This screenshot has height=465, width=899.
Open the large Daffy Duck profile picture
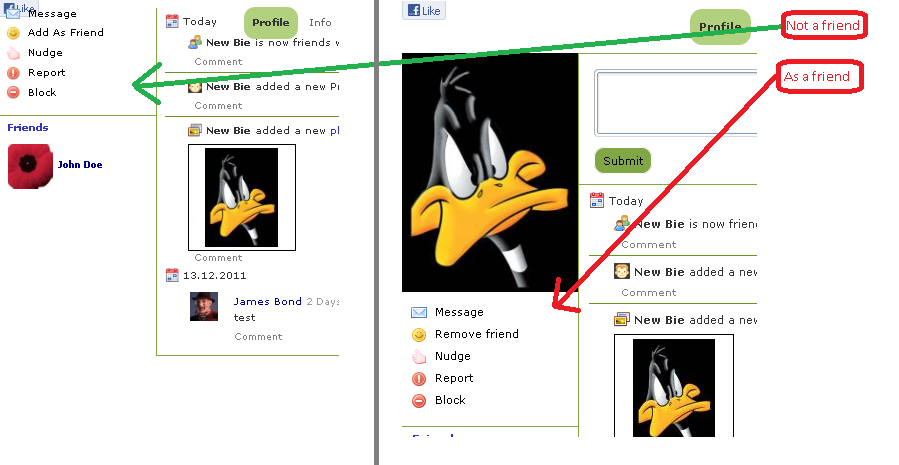pyautogui.click(x=490, y=173)
